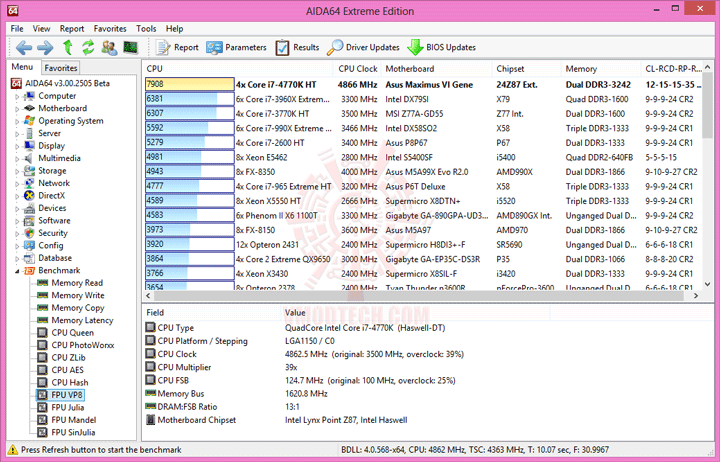Switch to the Favorites tab
This screenshot has height=462, width=720.
[x=61, y=68]
